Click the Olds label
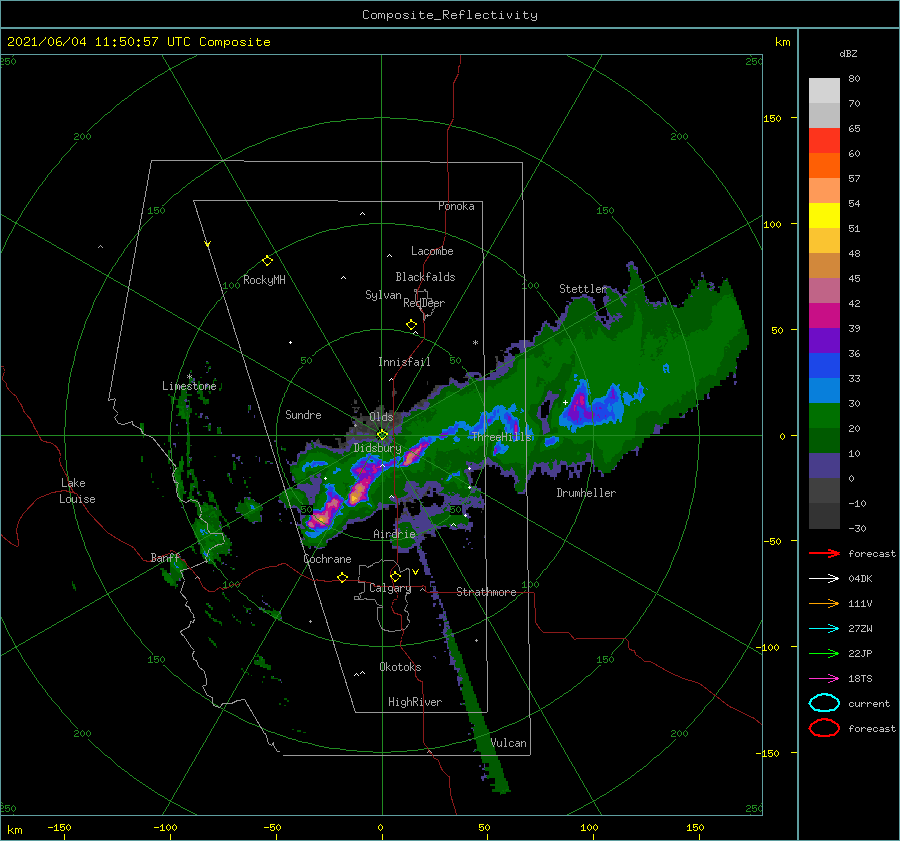The image size is (900, 841). 381,417
